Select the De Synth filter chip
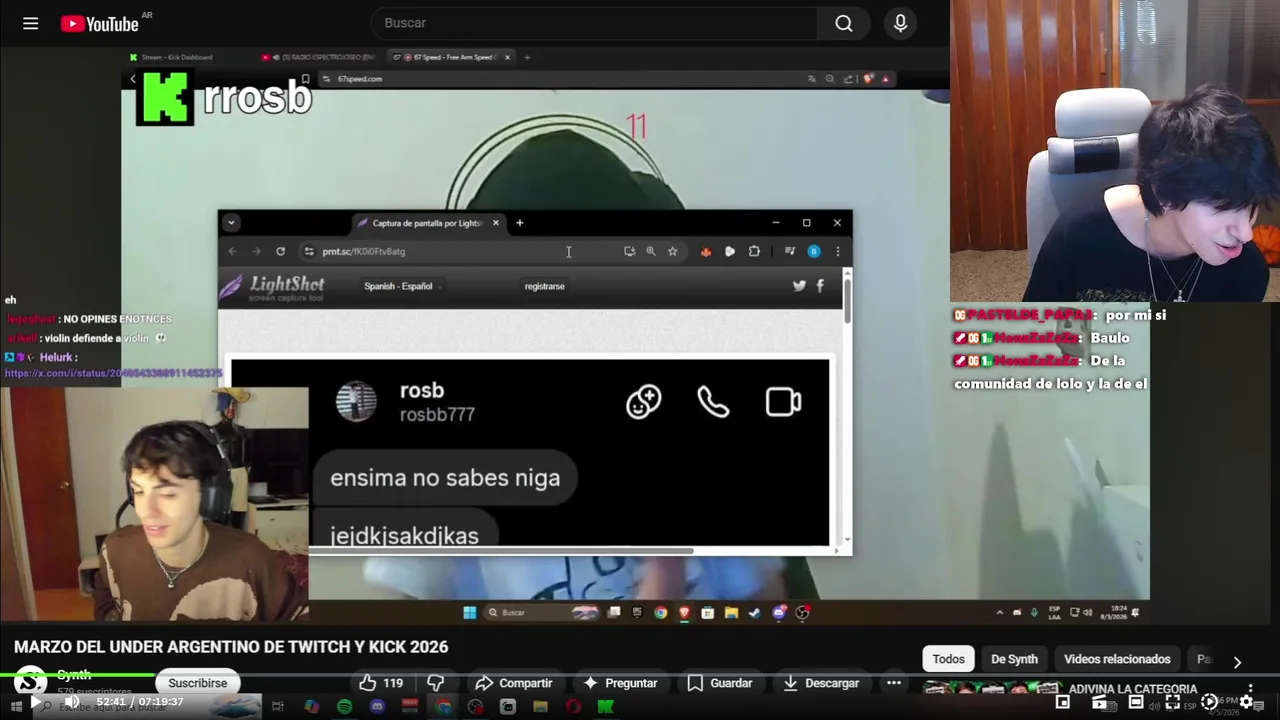1280x720 pixels. (x=1014, y=659)
